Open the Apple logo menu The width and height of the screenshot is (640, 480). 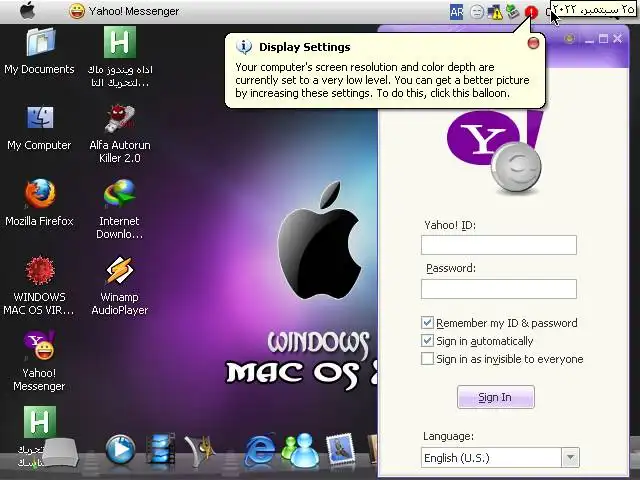[27, 11]
